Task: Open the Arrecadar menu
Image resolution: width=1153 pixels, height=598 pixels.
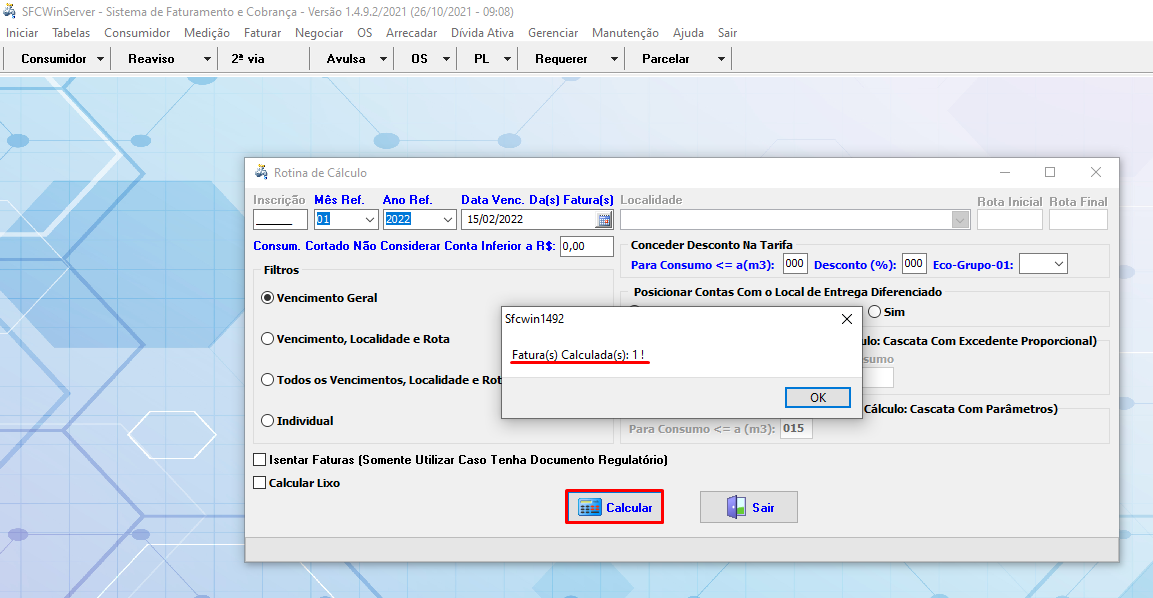Action: pyautogui.click(x=411, y=33)
